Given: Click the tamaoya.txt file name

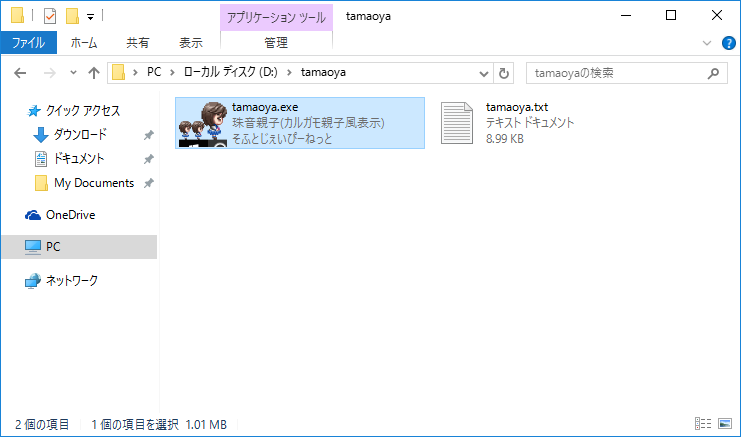Looking at the screenshot, I should click(517, 107).
